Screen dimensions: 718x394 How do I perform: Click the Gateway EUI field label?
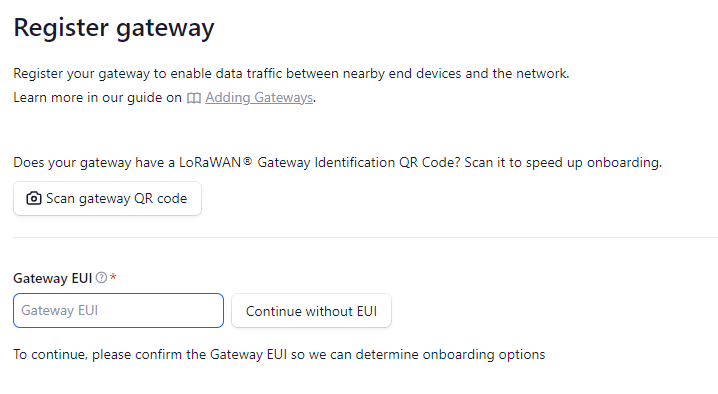point(53,278)
